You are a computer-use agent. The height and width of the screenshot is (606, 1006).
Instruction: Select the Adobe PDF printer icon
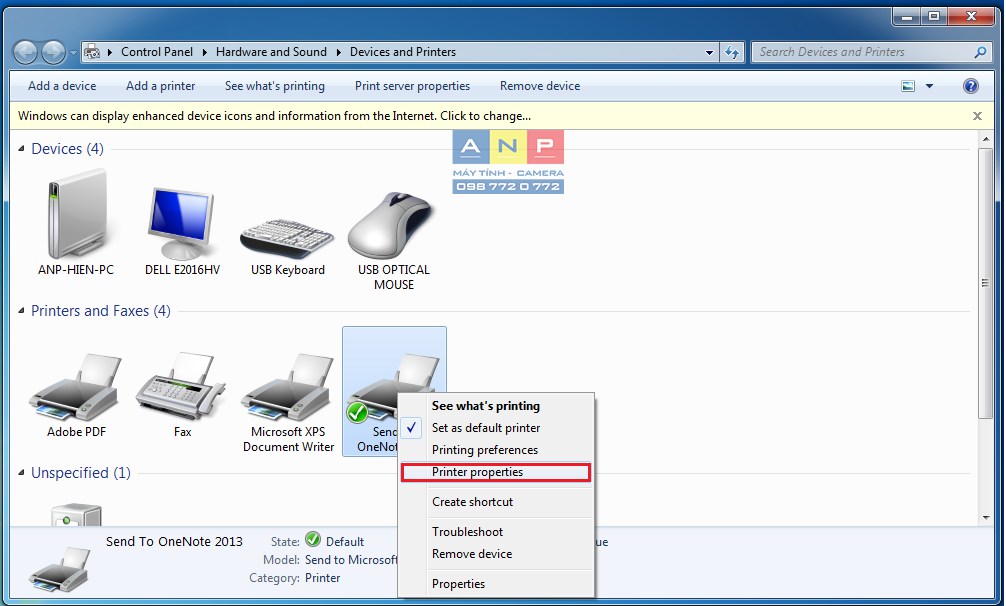pyautogui.click(x=76, y=387)
